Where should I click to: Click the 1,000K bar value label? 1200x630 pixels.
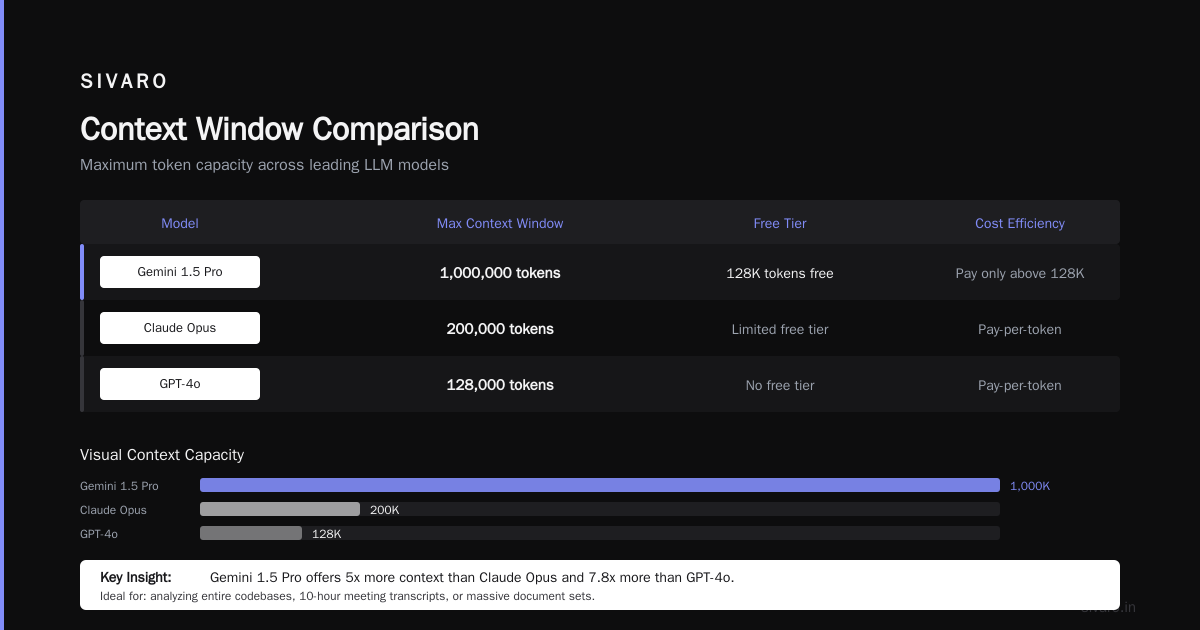1030,486
